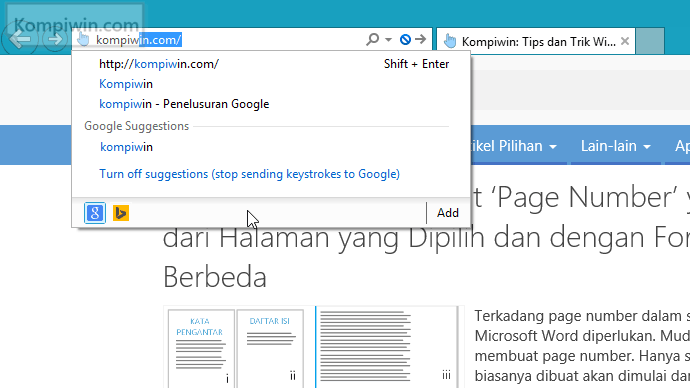The width and height of the screenshot is (690, 388).
Task: Click the Add search provider button
Action: coord(448,213)
